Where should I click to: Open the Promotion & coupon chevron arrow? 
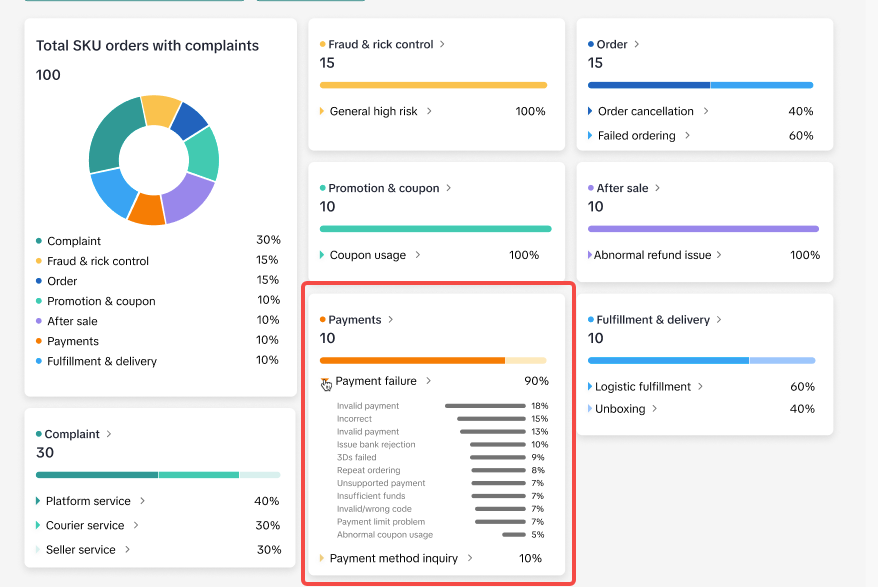tap(449, 188)
